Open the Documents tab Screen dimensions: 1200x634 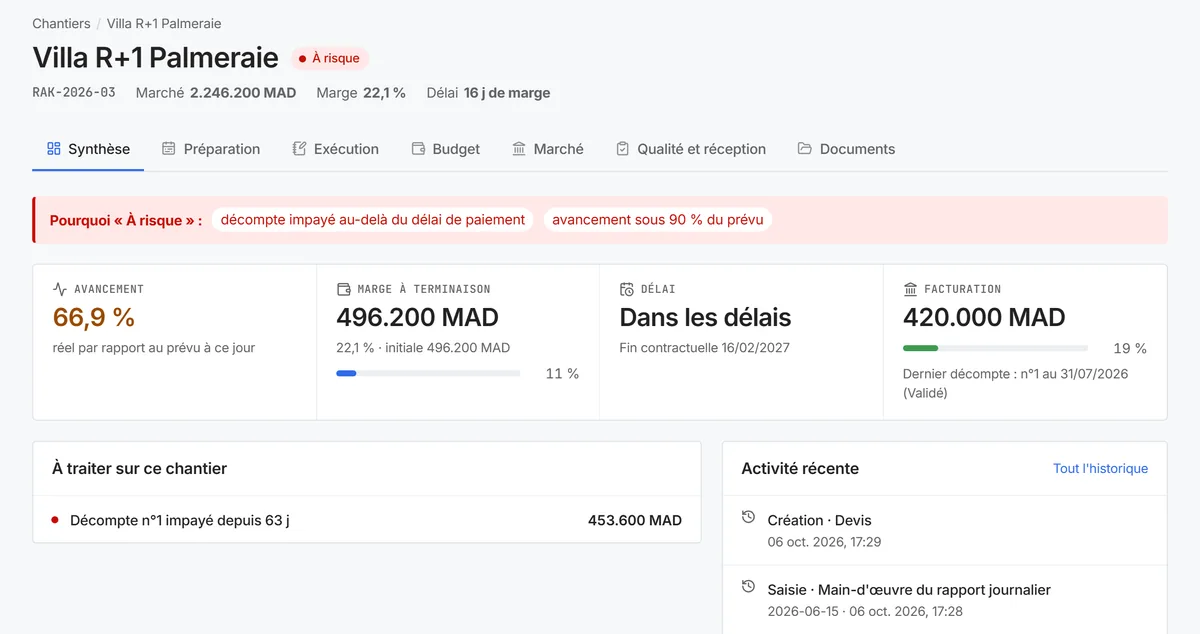[x=847, y=149]
